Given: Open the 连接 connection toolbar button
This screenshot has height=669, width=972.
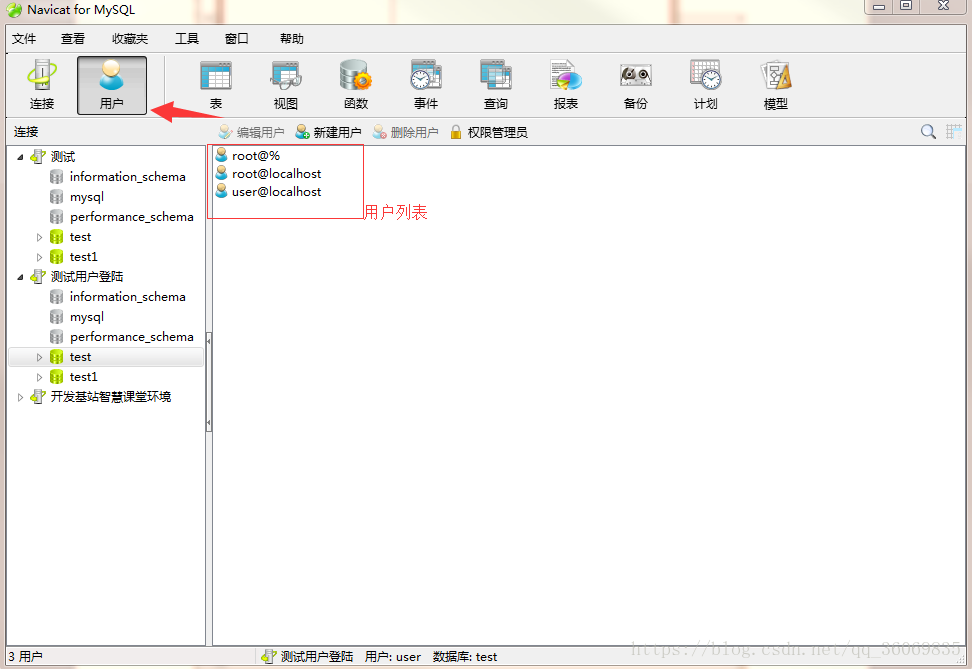Looking at the screenshot, I should click(x=42, y=85).
